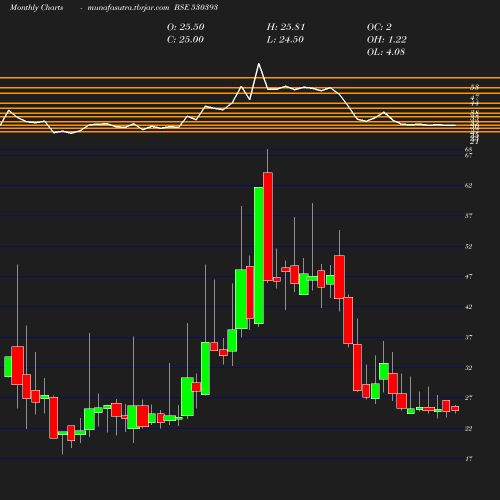Click the 68 label on candlestick price axis
This screenshot has height=500, width=500.
click(x=468, y=149)
